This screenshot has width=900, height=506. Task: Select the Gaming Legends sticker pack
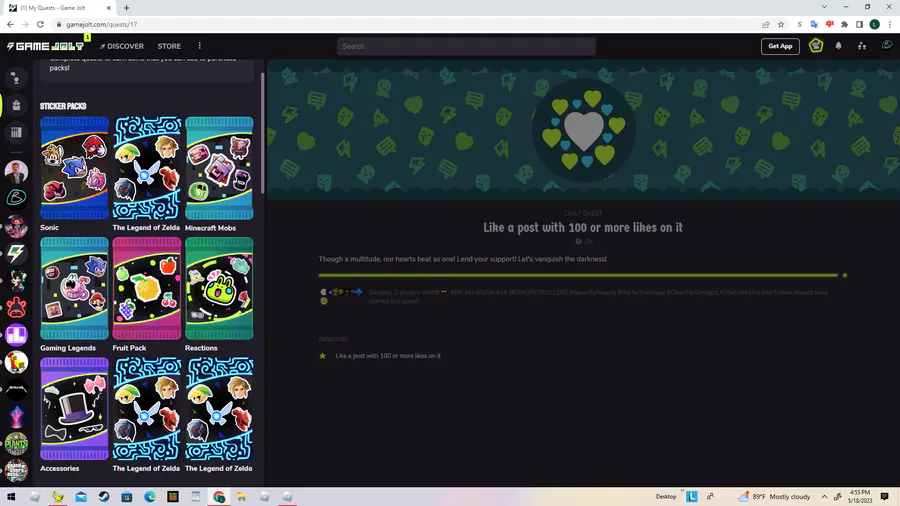[x=75, y=289]
